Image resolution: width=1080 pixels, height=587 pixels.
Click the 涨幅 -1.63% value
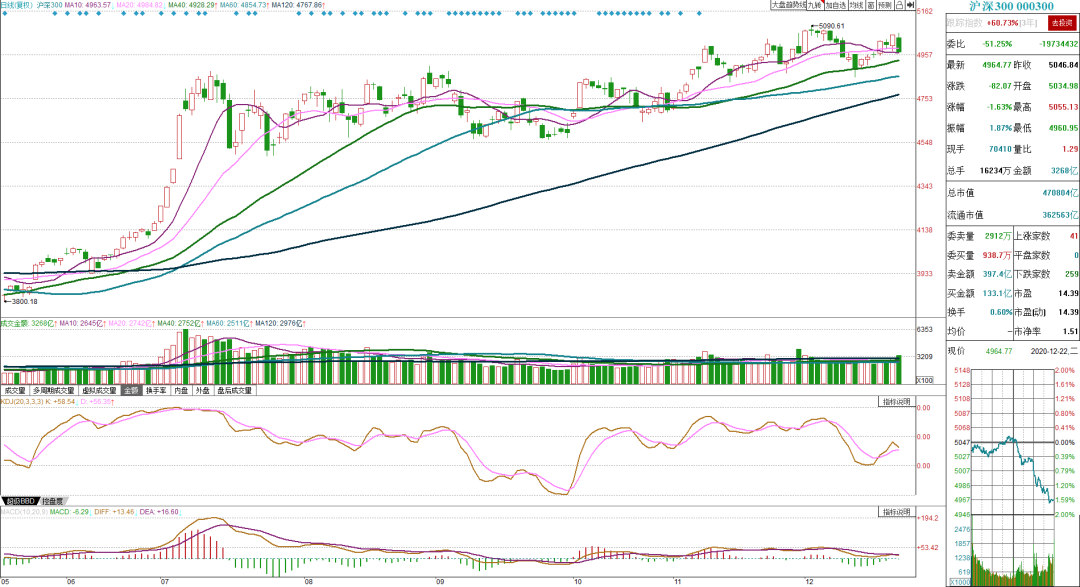pos(999,107)
